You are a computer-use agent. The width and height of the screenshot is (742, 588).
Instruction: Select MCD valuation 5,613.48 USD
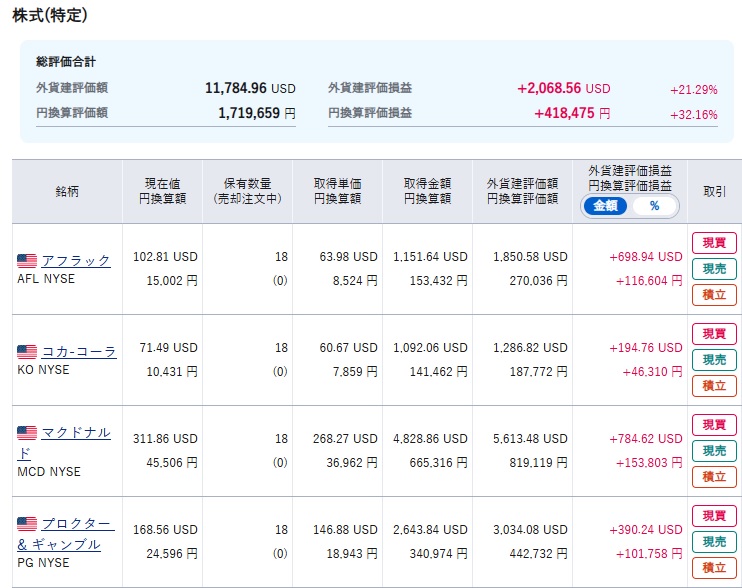point(530,439)
